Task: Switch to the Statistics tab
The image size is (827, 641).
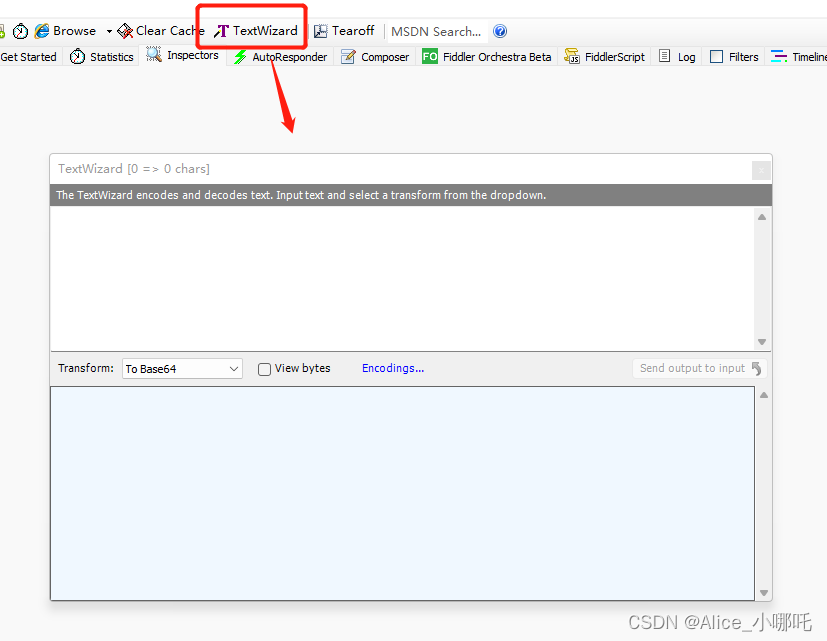Action: (102, 57)
